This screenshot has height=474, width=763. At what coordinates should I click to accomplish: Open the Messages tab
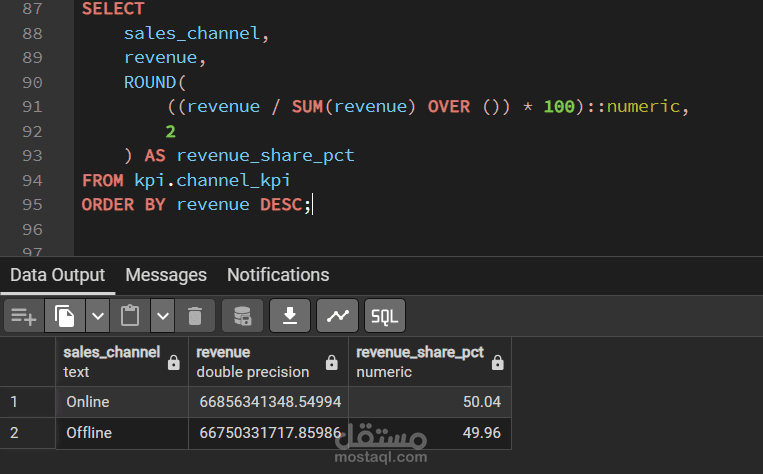(166, 275)
